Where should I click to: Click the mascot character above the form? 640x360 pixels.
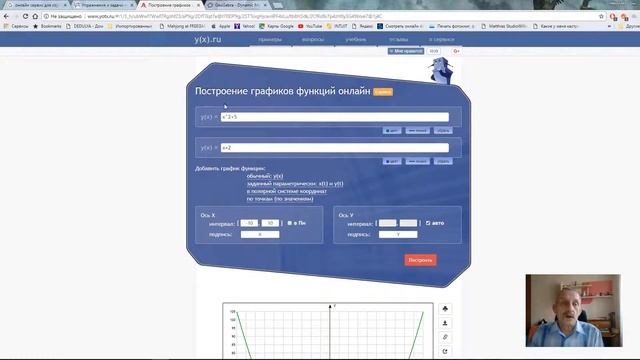click(442, 70)
